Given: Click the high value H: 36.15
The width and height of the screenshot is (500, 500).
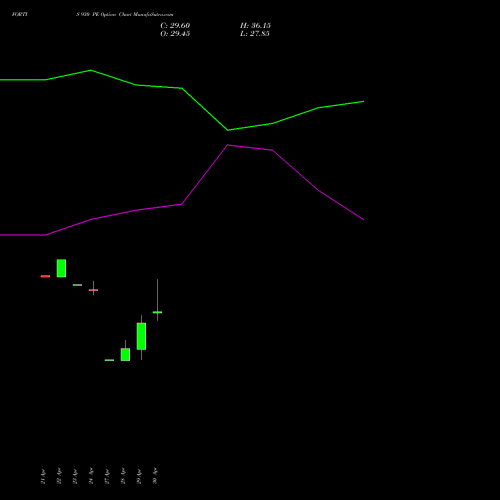Looking at the screenshot, I should point(255,26).
